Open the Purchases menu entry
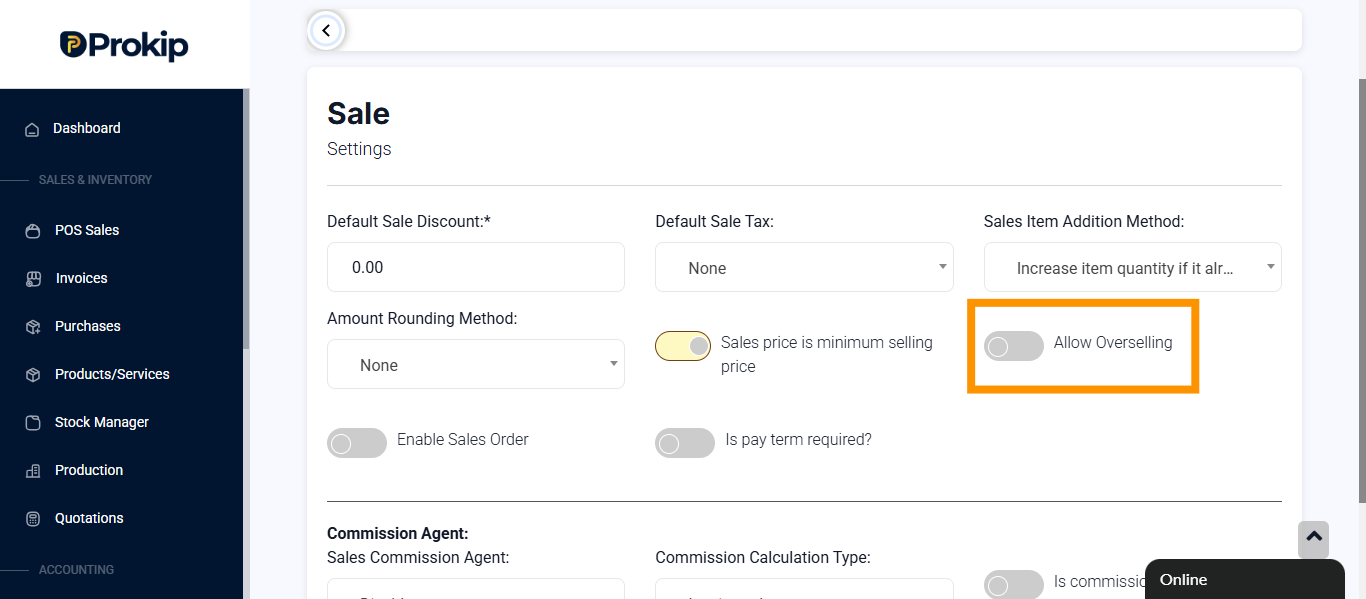The image size is (1366, 599). 88,326
